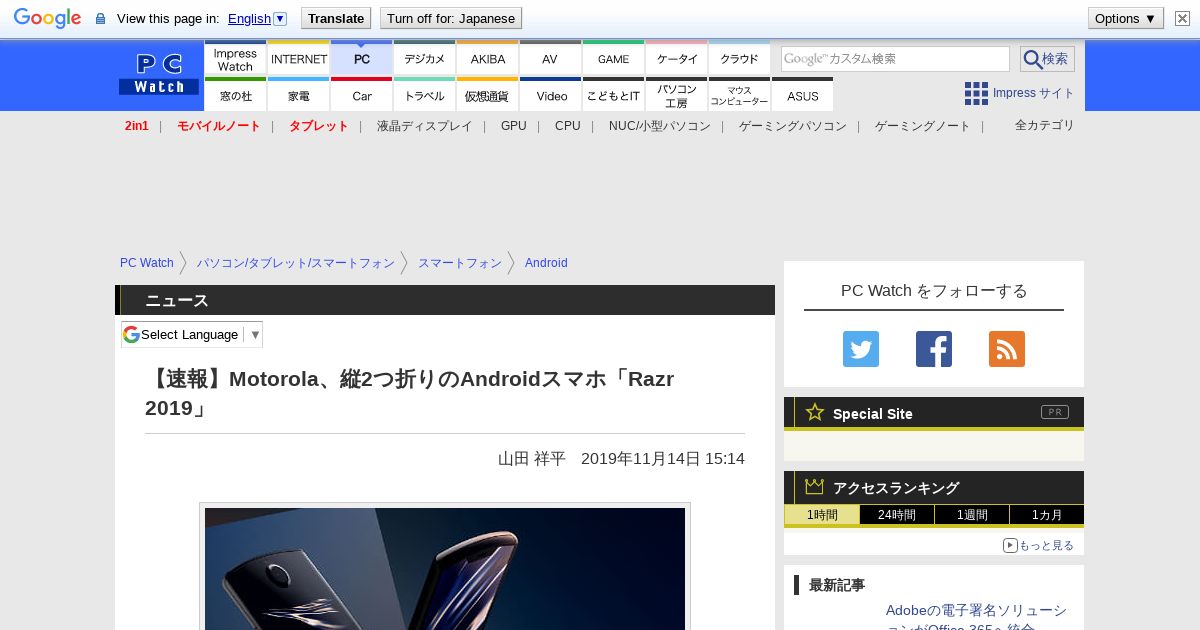Viewport: 1200px width, 630px height.
Task: Click the 検索 search button
Action: (x=1047, y=59)
